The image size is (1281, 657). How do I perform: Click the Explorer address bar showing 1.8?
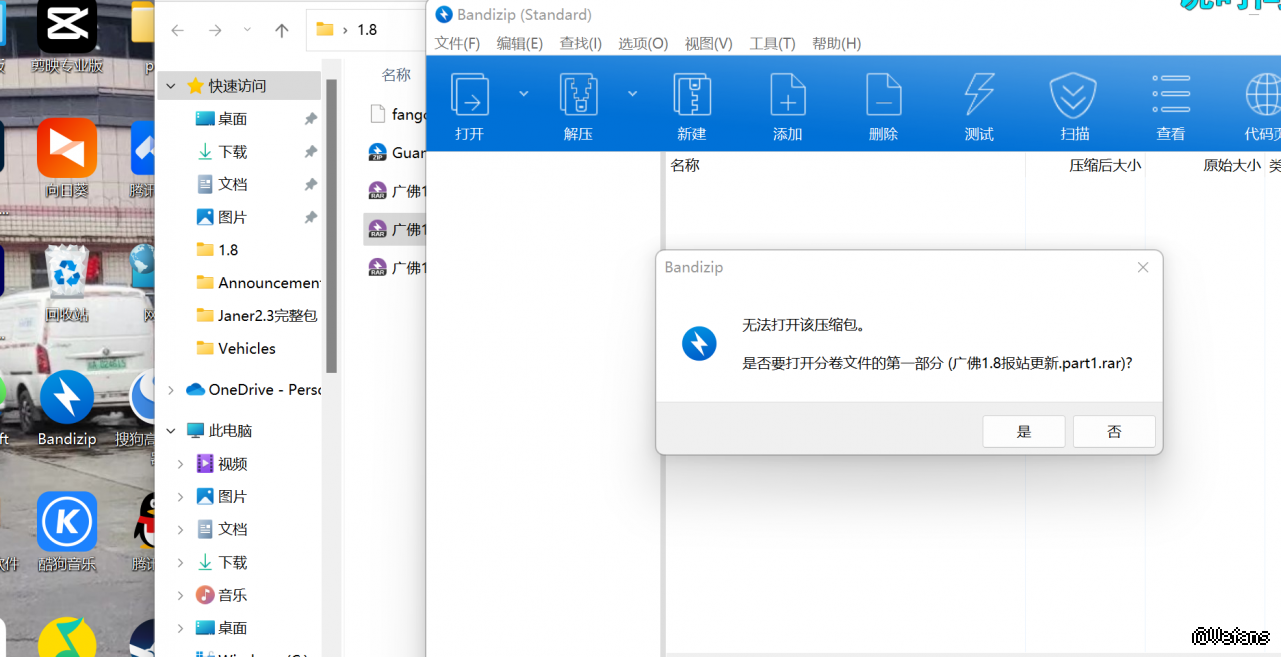click(367, 29)
